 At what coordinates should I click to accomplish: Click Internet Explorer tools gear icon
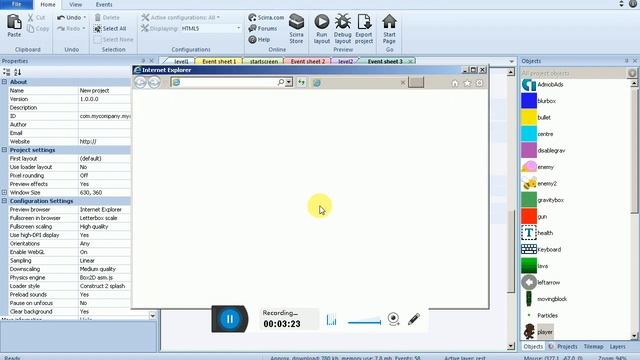(x=479, y=83)
